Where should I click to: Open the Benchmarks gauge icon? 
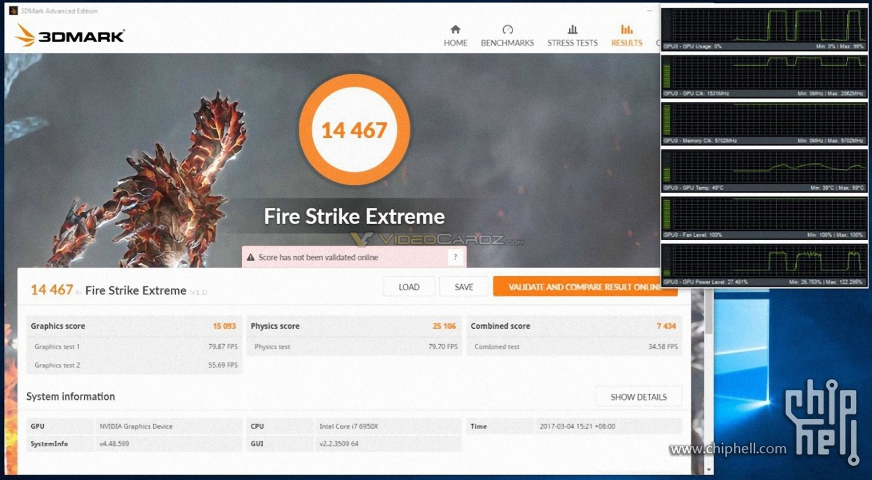coord(507,30)
